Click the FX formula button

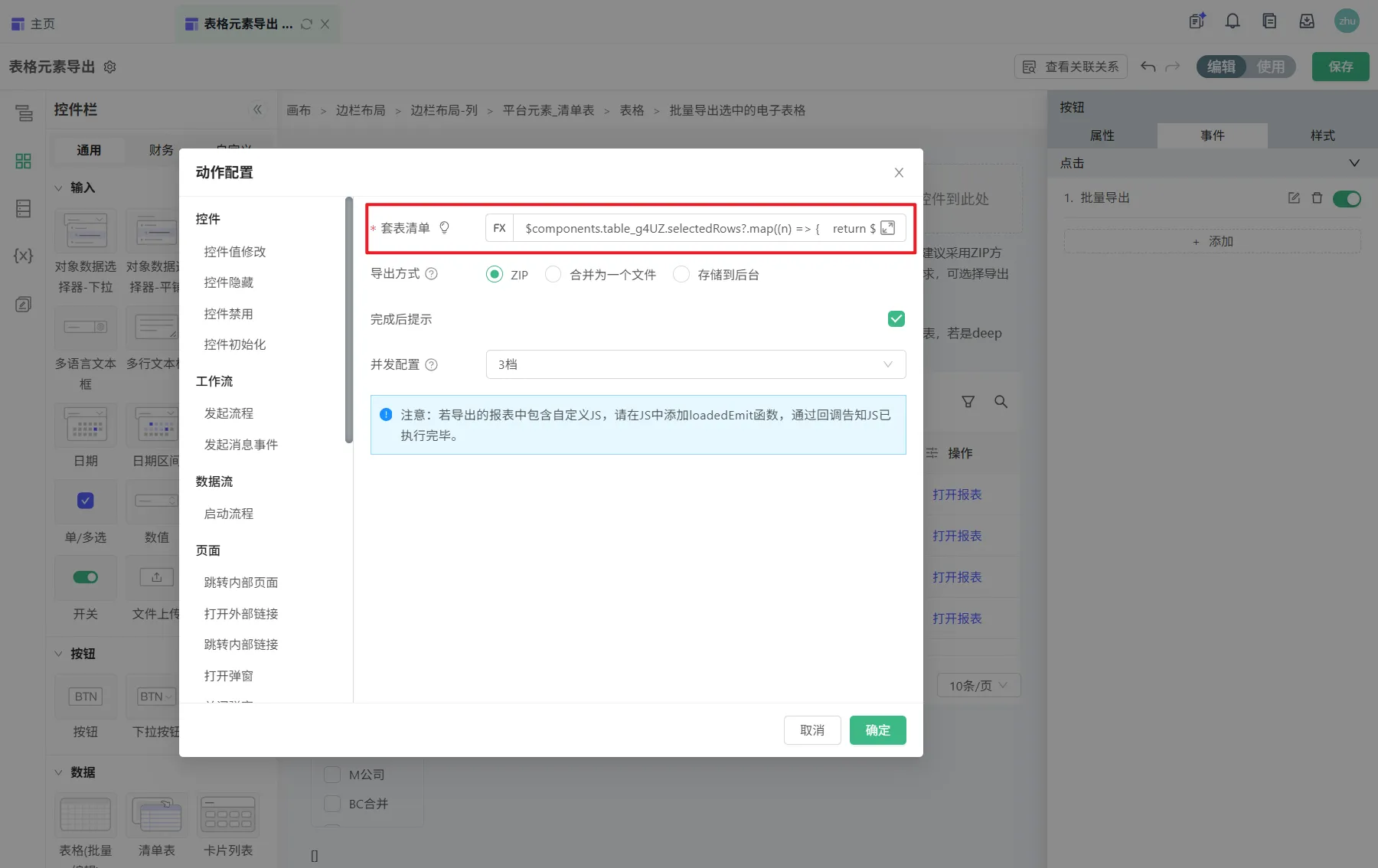[500, 228]
